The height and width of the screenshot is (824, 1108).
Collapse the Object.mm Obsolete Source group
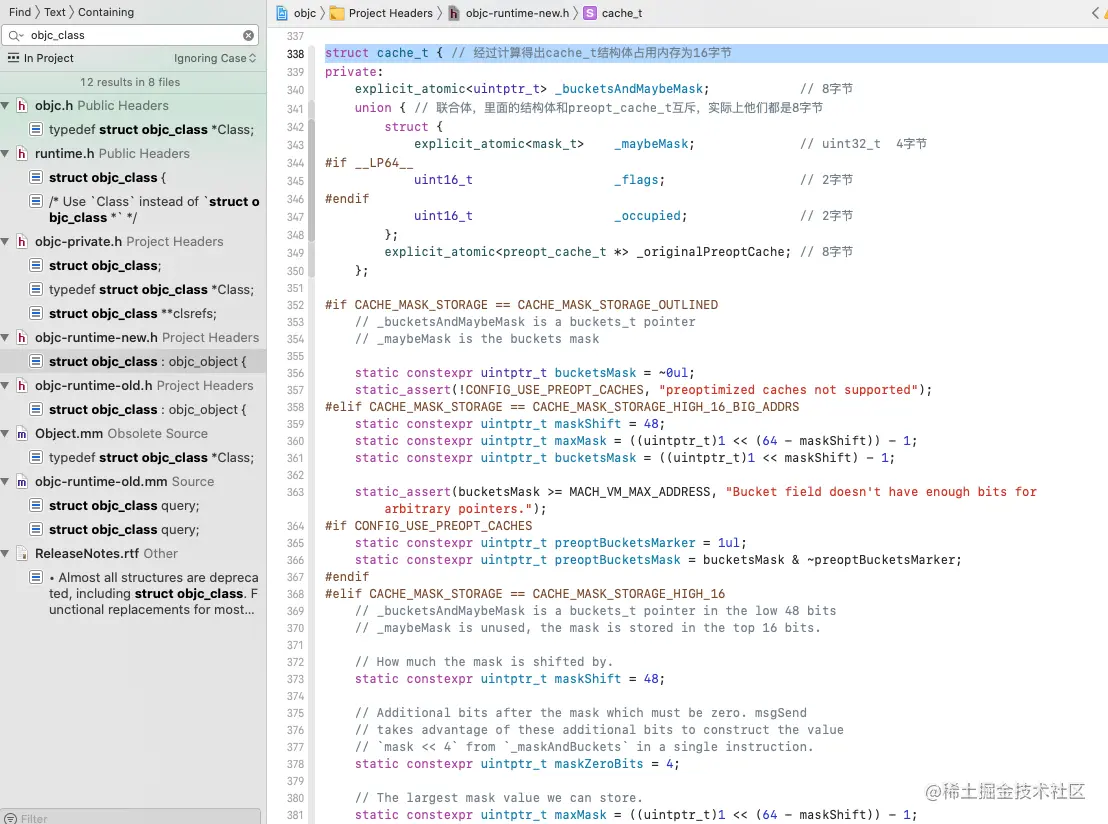(x=6, y=433)
